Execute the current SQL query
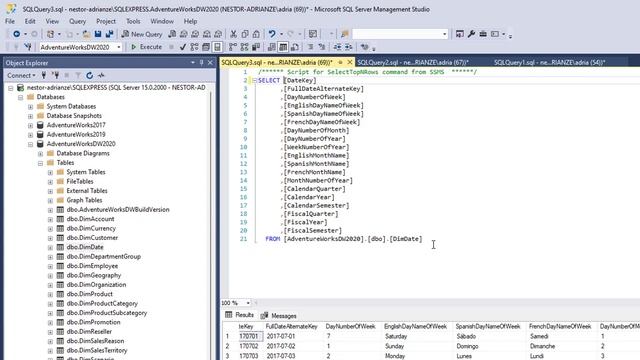 146,47
